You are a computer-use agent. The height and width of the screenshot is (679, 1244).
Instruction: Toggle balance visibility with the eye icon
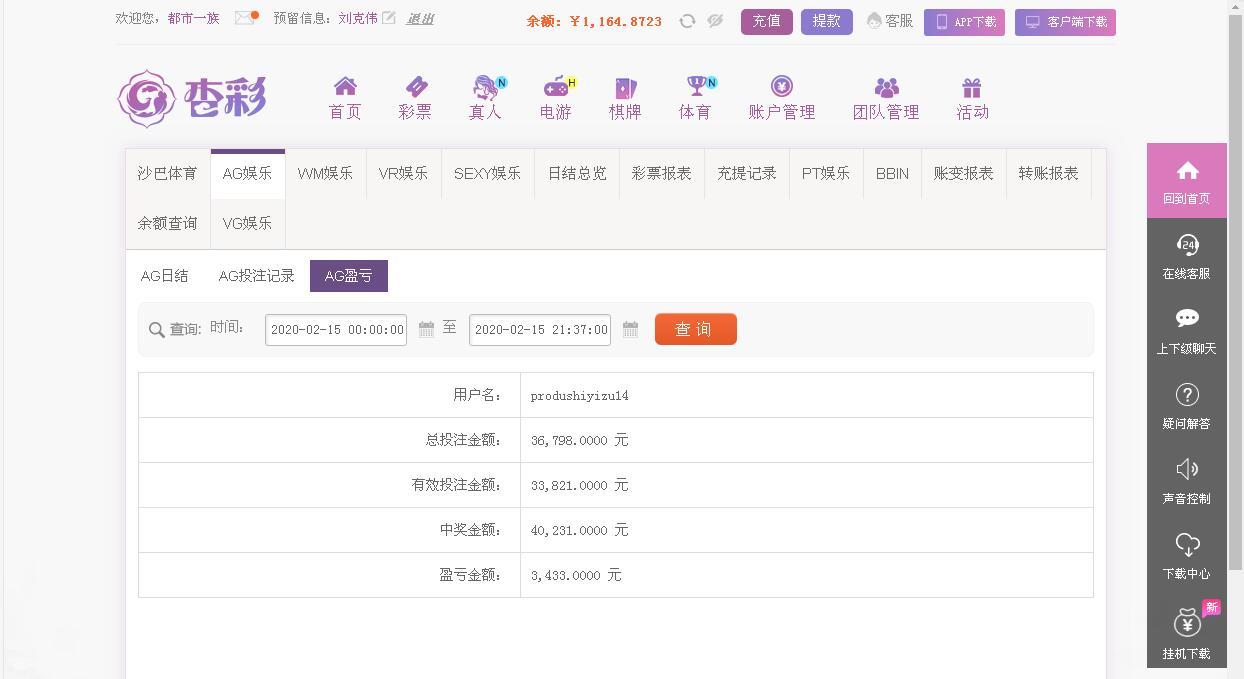coord(714,20)
